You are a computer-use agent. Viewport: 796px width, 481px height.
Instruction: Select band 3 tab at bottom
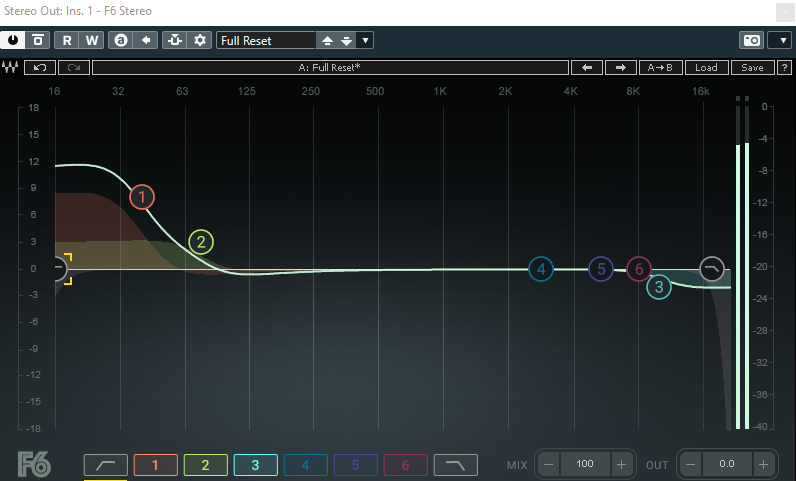click(255, 464)
